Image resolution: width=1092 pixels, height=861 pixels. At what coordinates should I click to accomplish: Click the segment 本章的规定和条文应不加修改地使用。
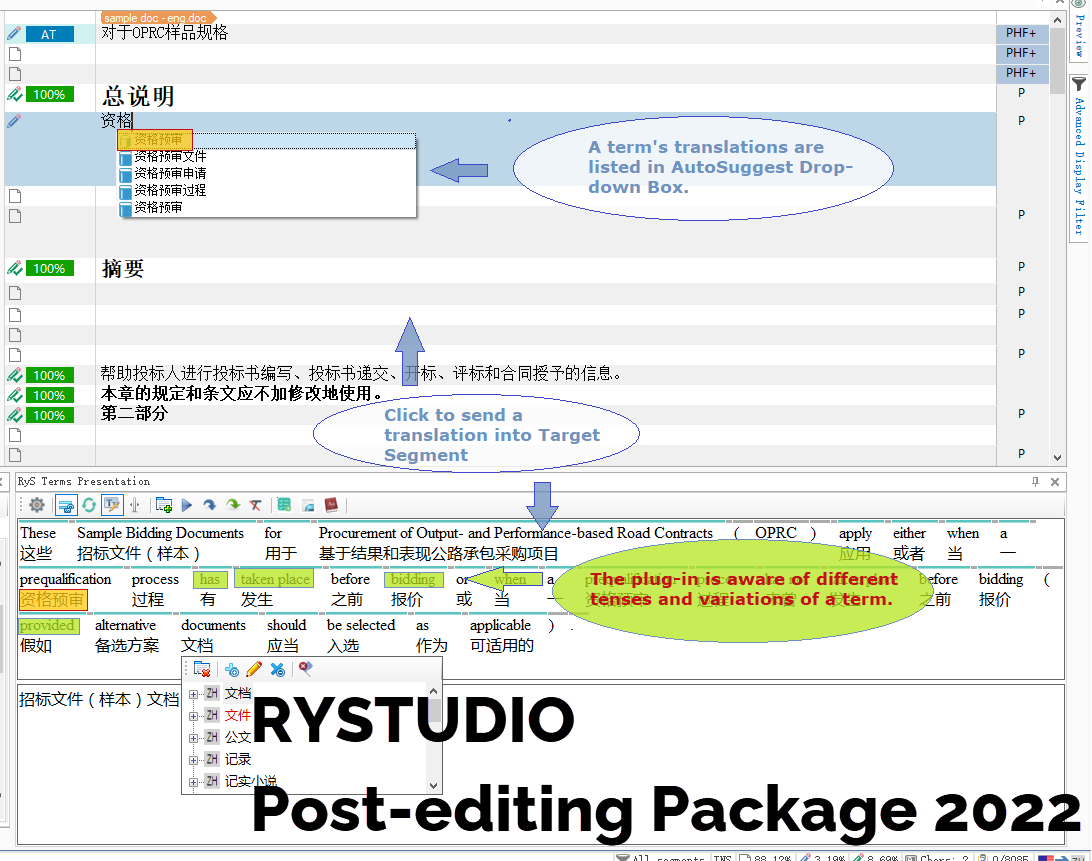(242, 394)
